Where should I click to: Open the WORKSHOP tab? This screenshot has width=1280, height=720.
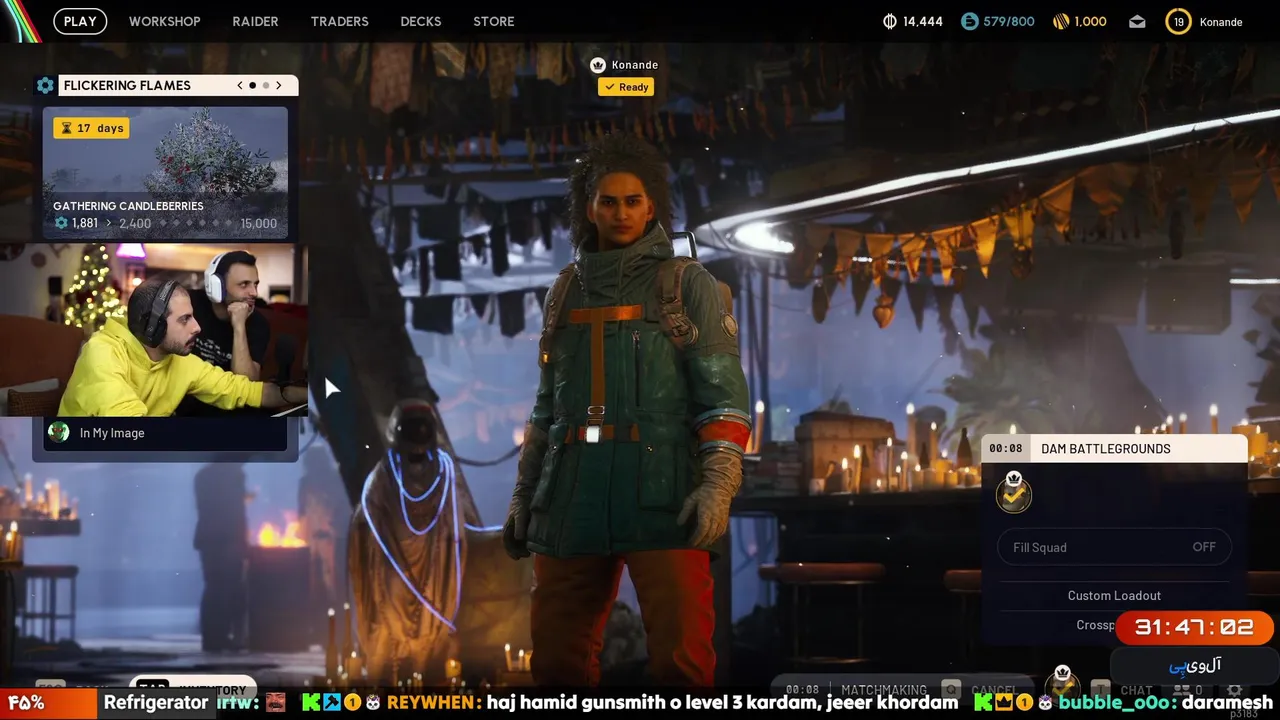[x=165, y=21]
